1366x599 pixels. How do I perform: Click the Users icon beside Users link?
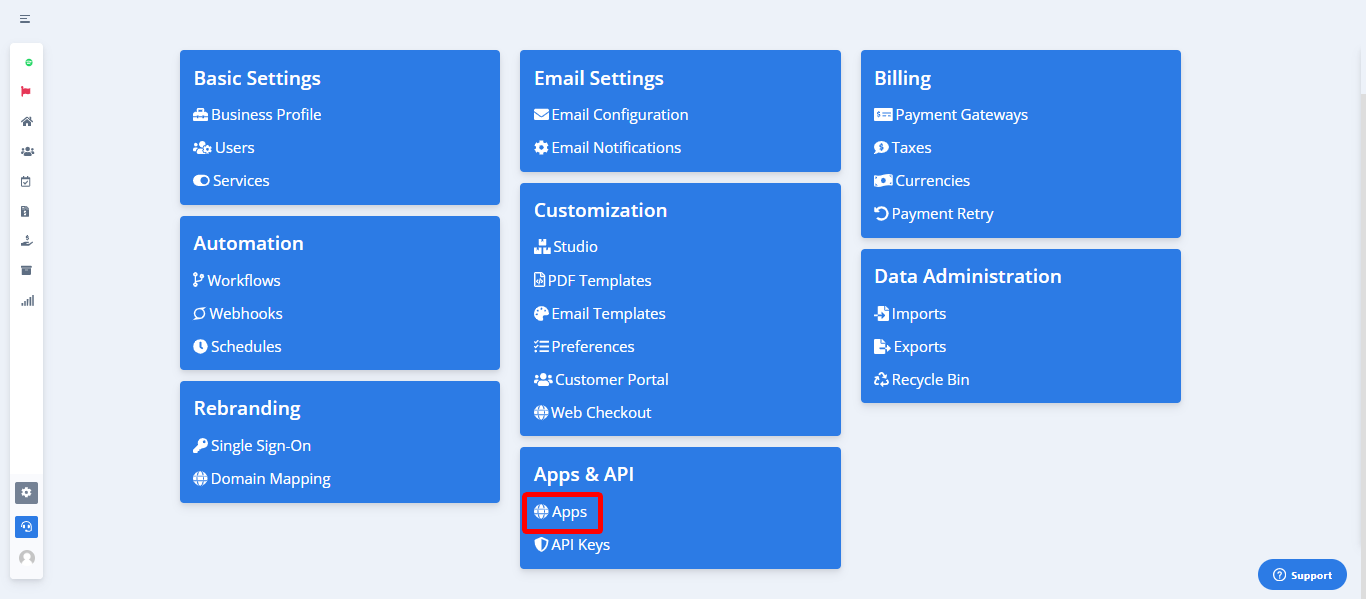[x=202, y=148]
